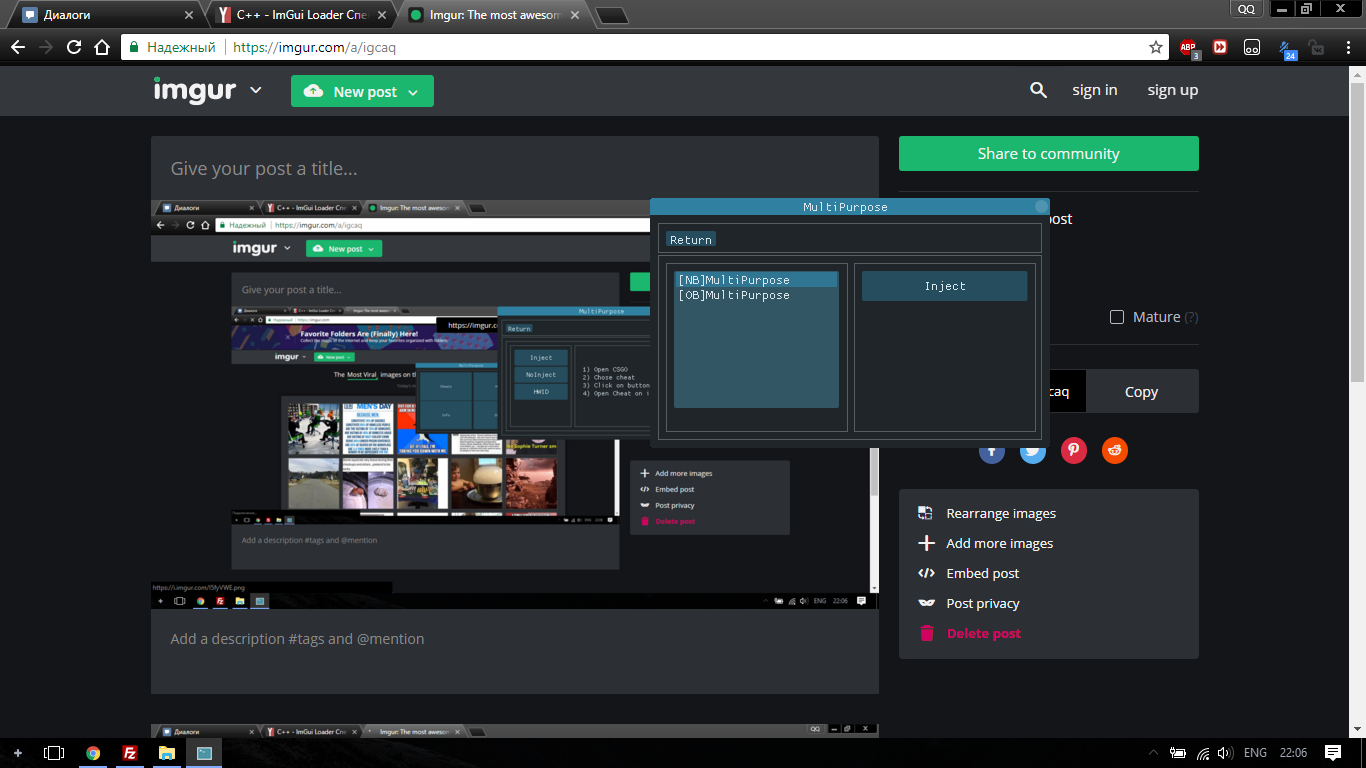Screen dimensions: 1366x768
Task: Switch to the Диалоги browser tab
Action: pyautogui.click(x=106, y=15)
